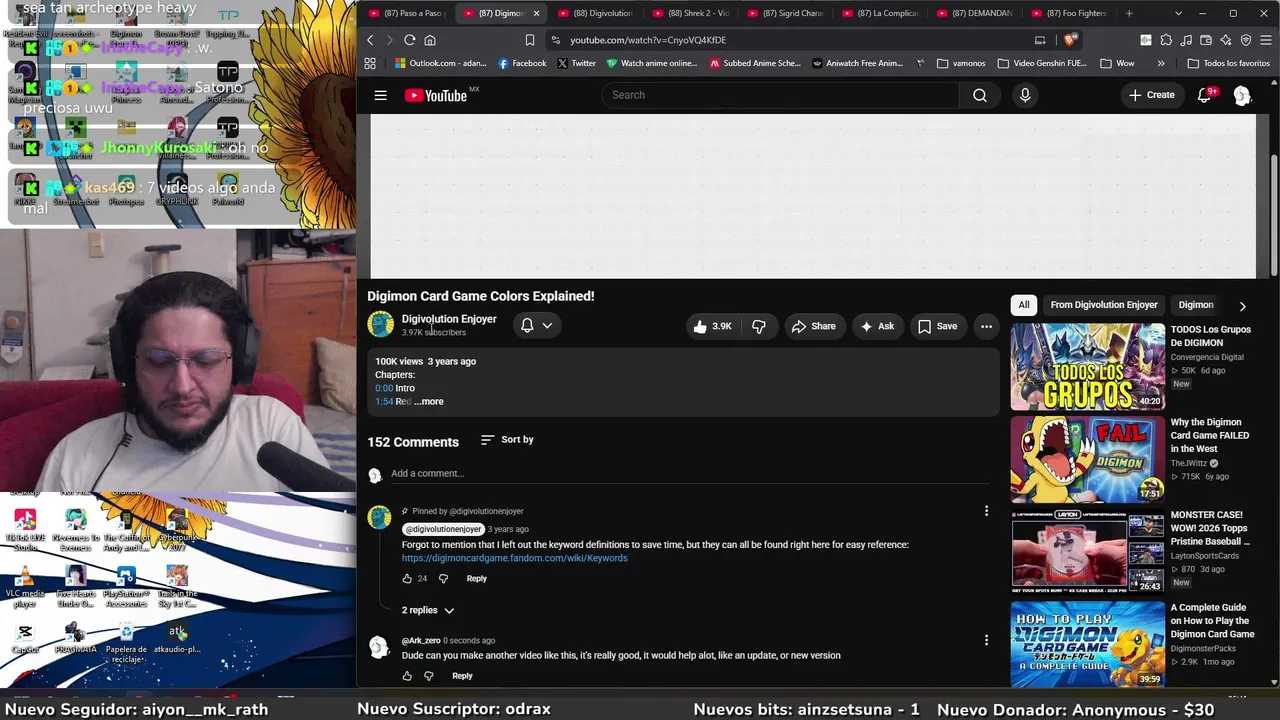Screen dimensions: 1280x720
Task: Bookmark this page with the bookmark icon
Action: pos(530,40)
